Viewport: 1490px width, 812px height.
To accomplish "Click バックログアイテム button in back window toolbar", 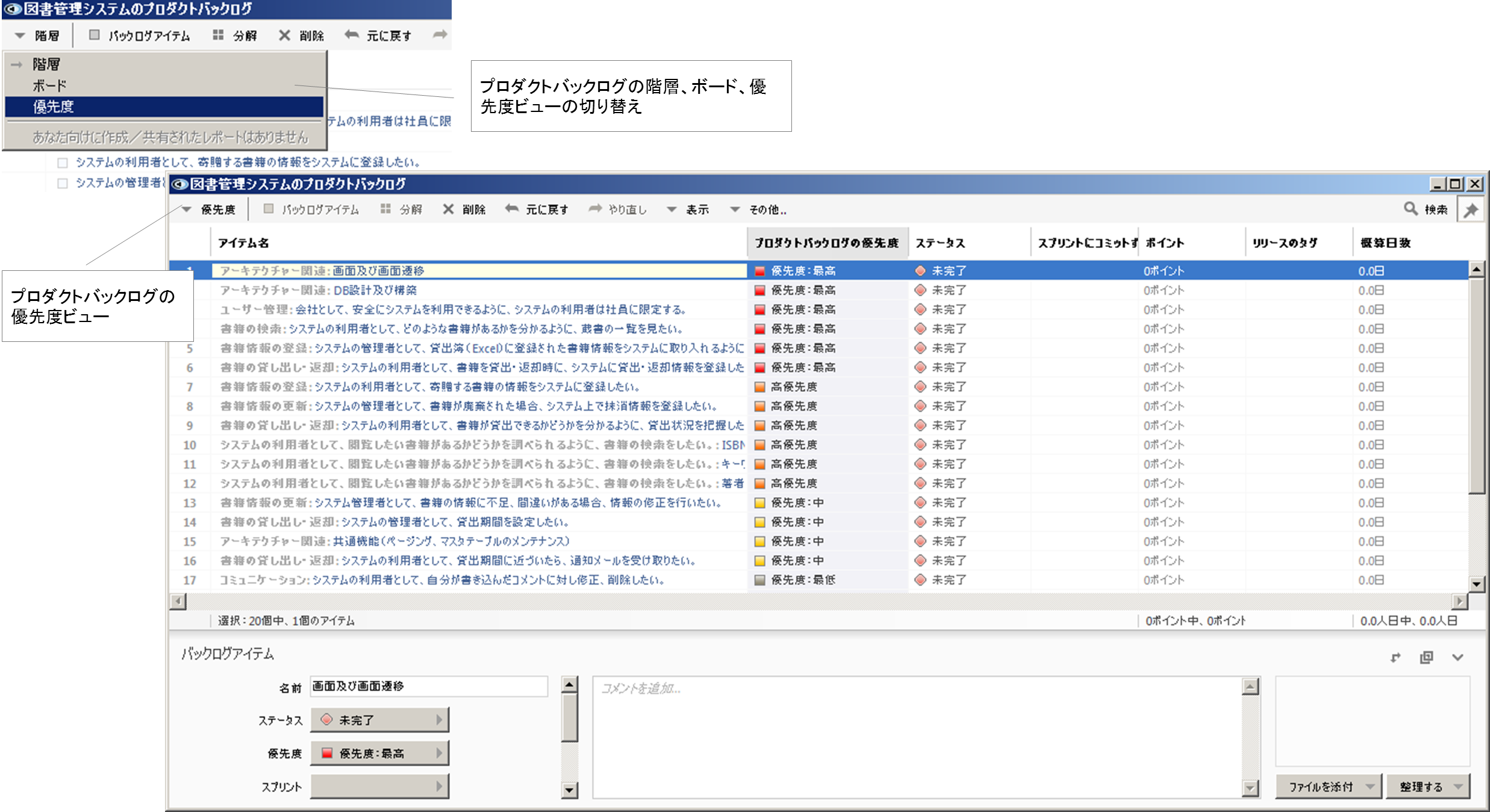I will [x=139, y=36].
